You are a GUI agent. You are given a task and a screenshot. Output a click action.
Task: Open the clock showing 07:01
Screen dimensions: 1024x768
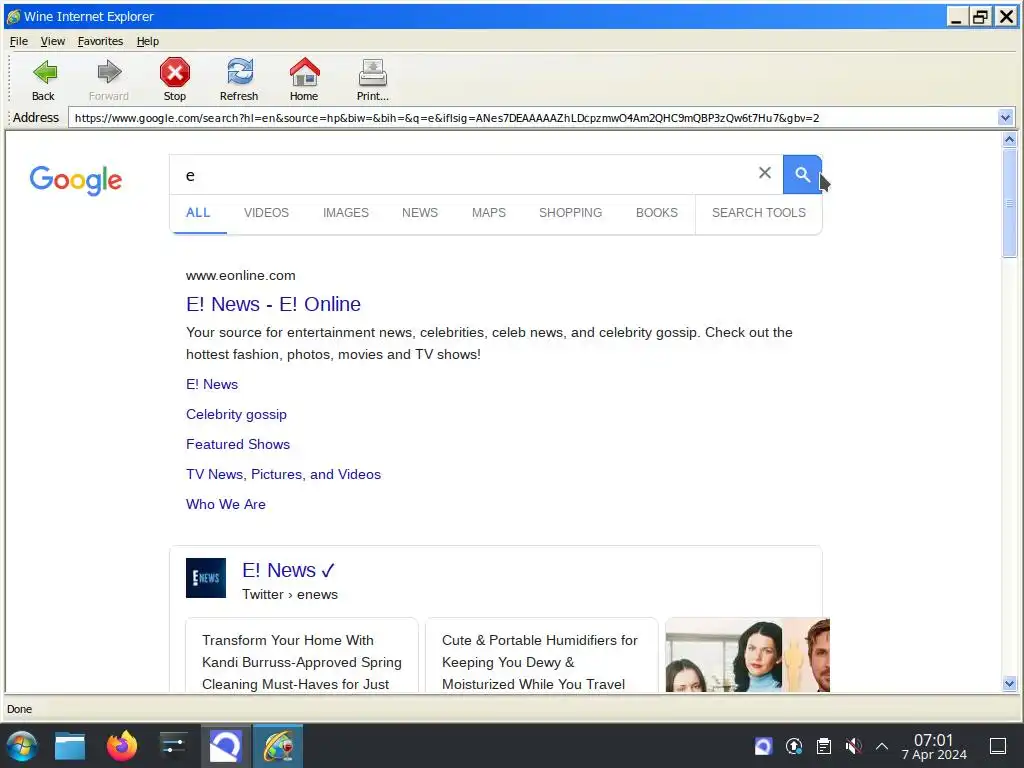(x=934, y=746)
